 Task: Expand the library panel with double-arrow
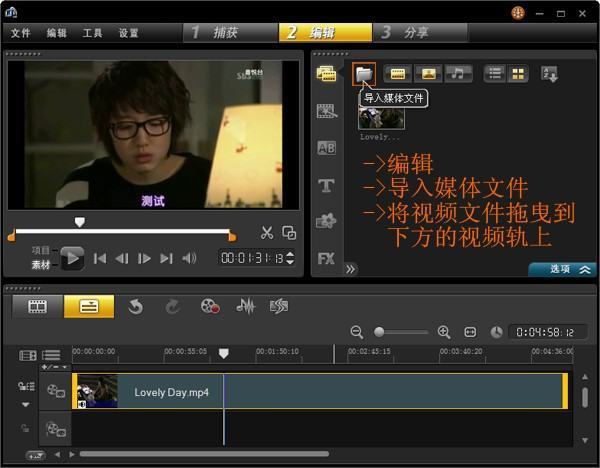tap(351, 269)
